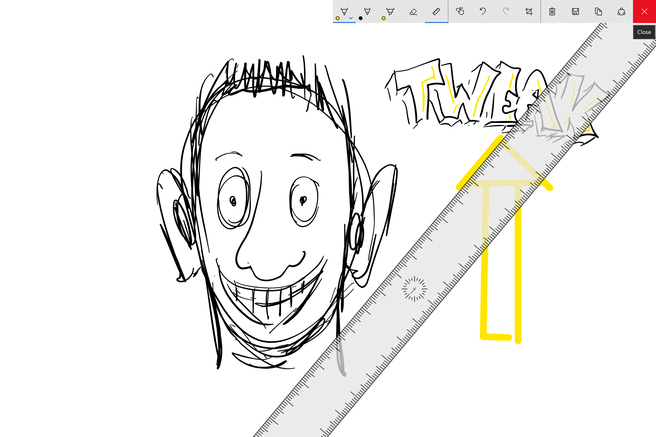Activate the Crop tool
Viewport: 656px width, 437px height.
pos(529,12)
